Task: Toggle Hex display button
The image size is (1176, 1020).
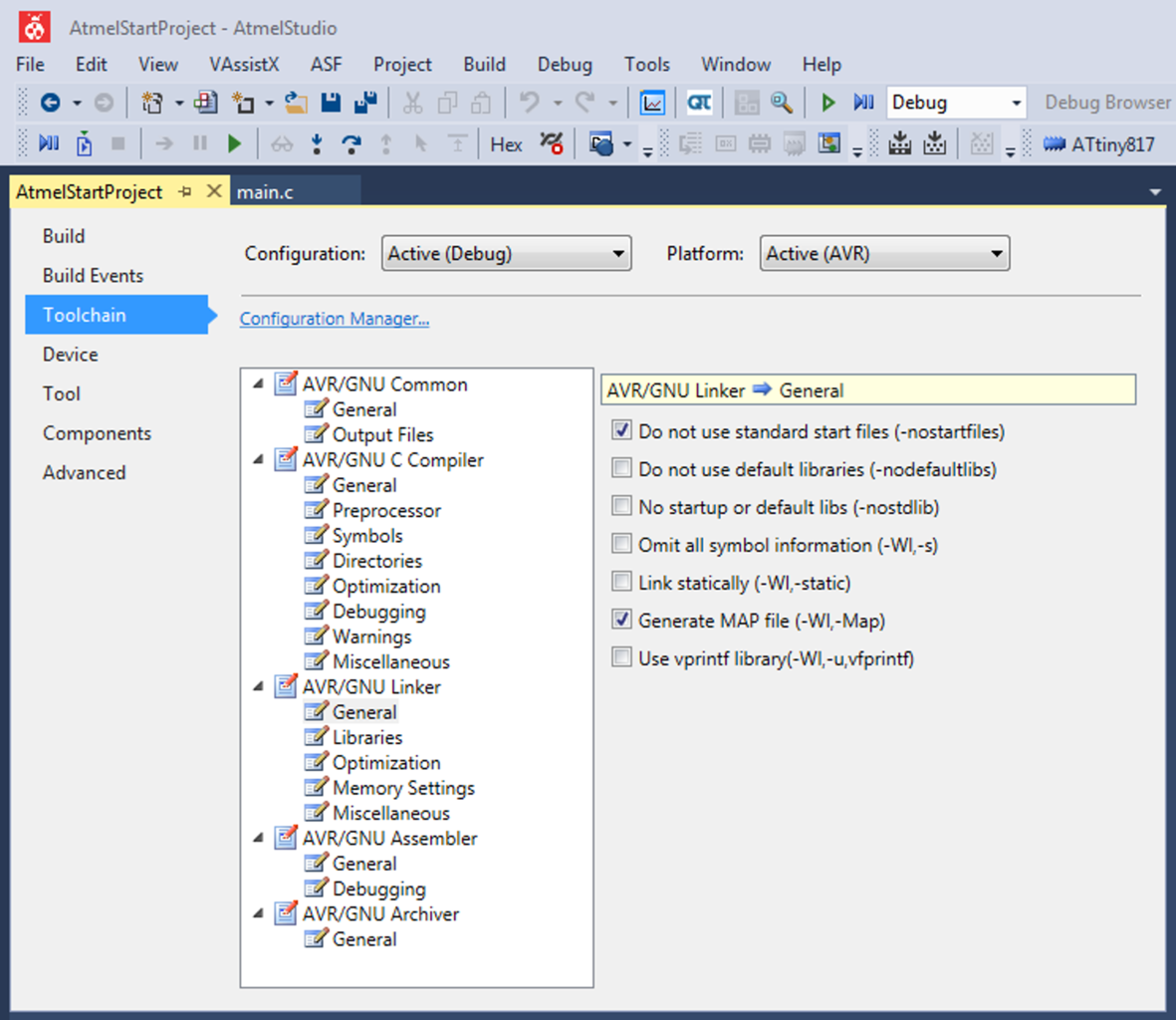Action: click(x=506, y=144)
